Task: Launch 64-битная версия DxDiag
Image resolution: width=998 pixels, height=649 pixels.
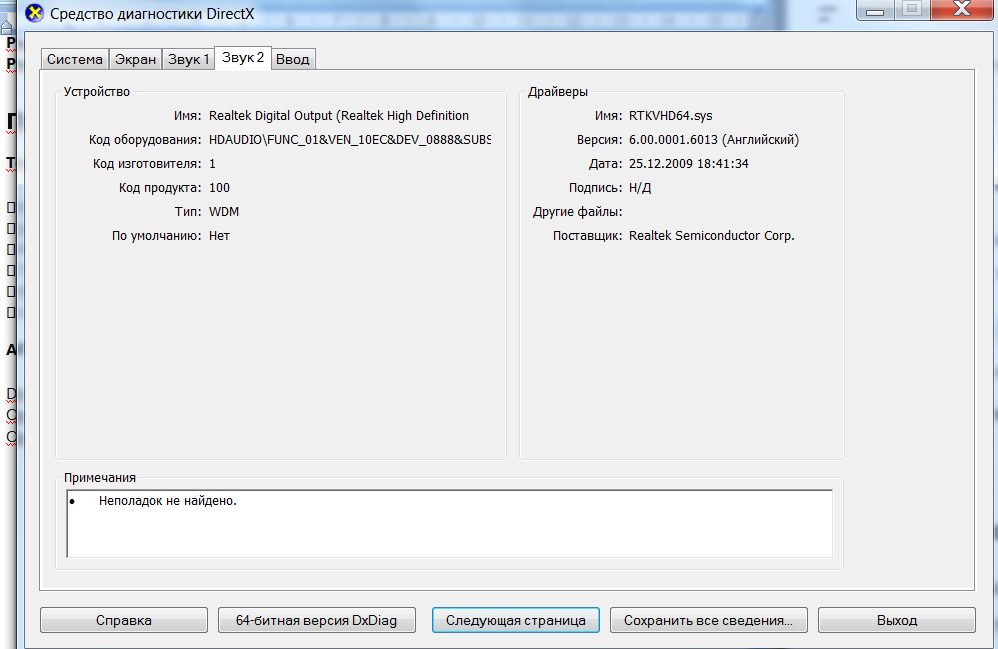Action: pos(316,620)
